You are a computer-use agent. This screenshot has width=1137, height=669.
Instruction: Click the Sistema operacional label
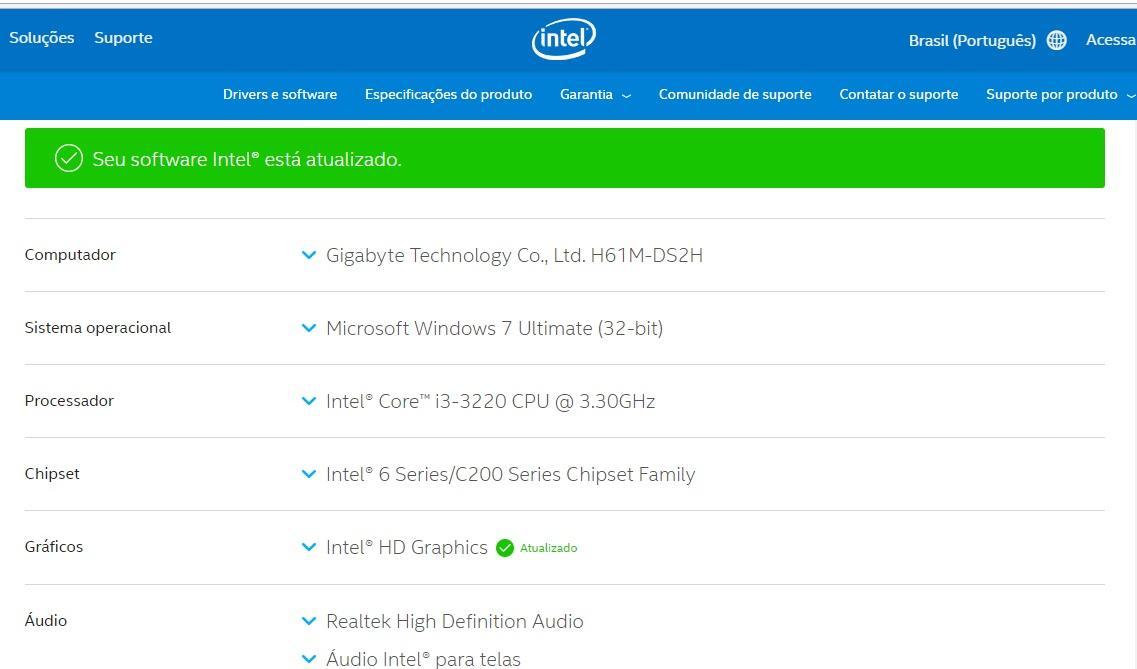click(x=98, y=328)
